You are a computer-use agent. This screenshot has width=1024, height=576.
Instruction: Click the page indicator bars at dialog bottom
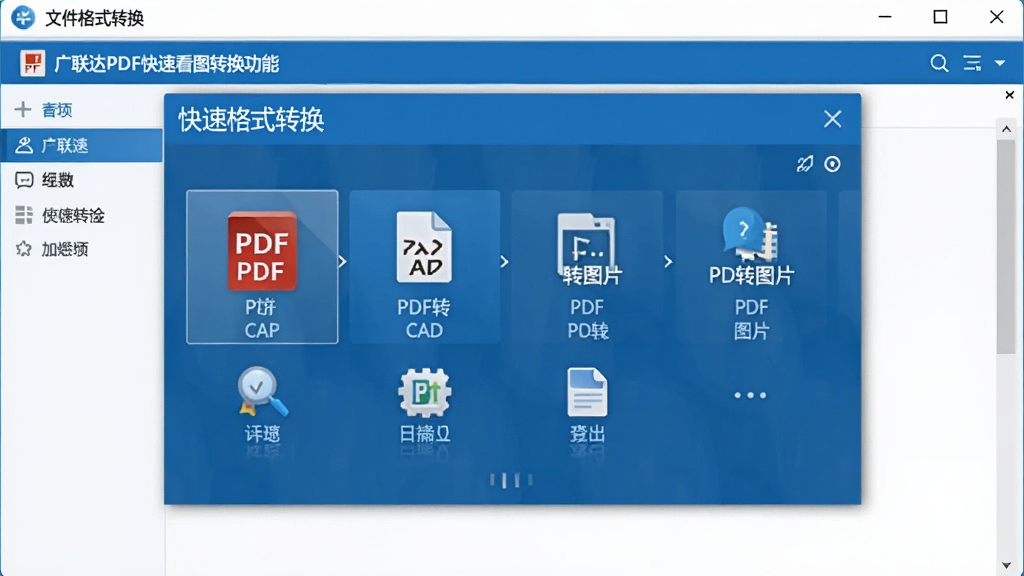(x=511, y=481)
